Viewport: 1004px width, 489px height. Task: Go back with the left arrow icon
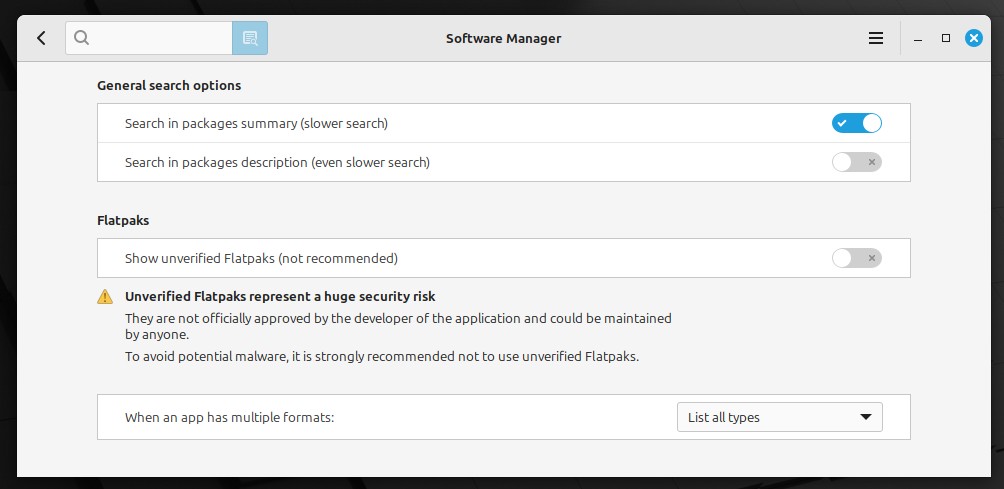tap(42, 38)
